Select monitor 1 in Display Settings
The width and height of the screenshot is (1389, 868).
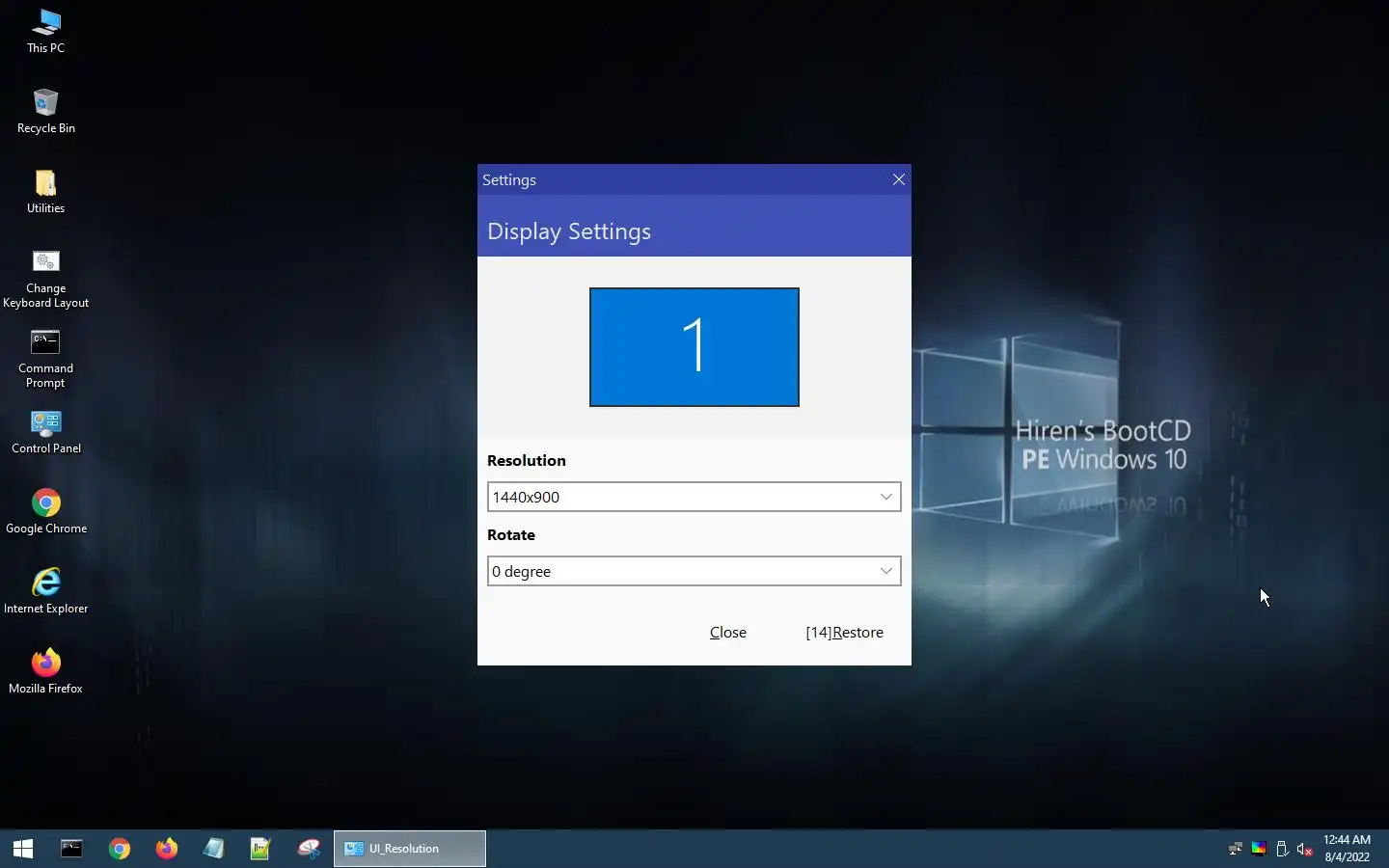point(694,347)
